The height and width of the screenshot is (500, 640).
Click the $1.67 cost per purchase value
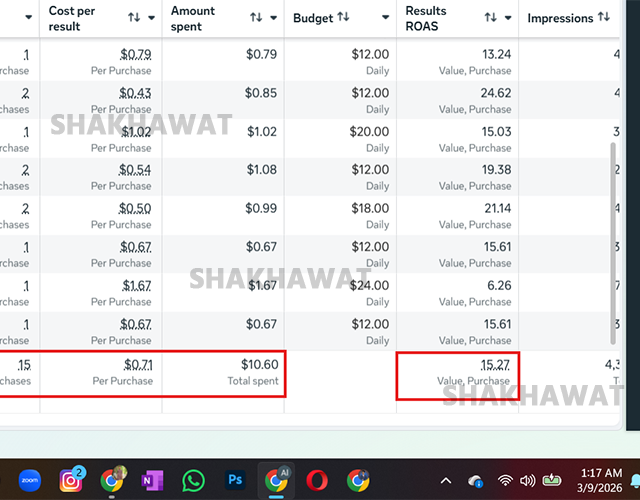[x=135, y=285]
